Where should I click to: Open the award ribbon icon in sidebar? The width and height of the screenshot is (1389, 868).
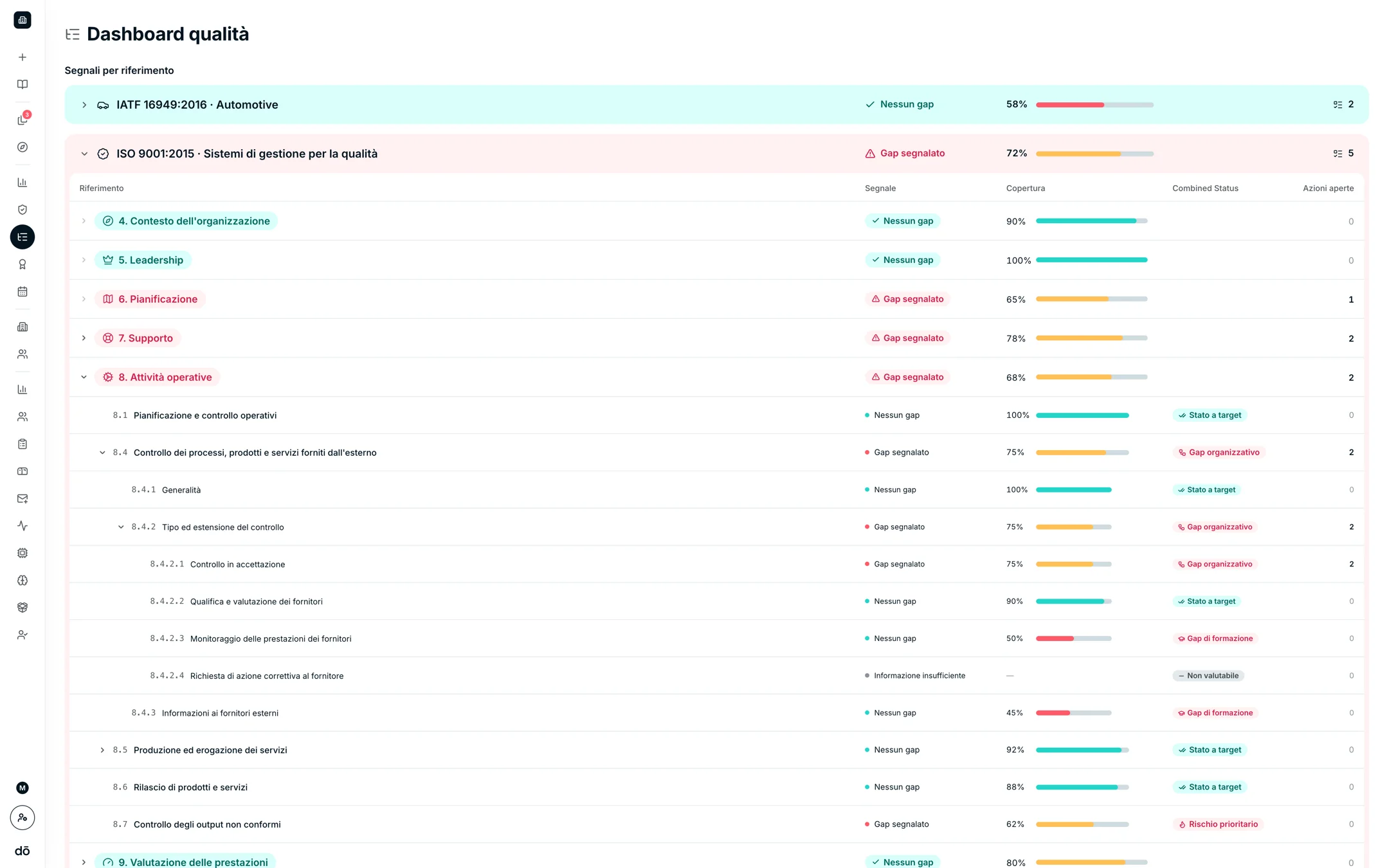tap(23, 264)
